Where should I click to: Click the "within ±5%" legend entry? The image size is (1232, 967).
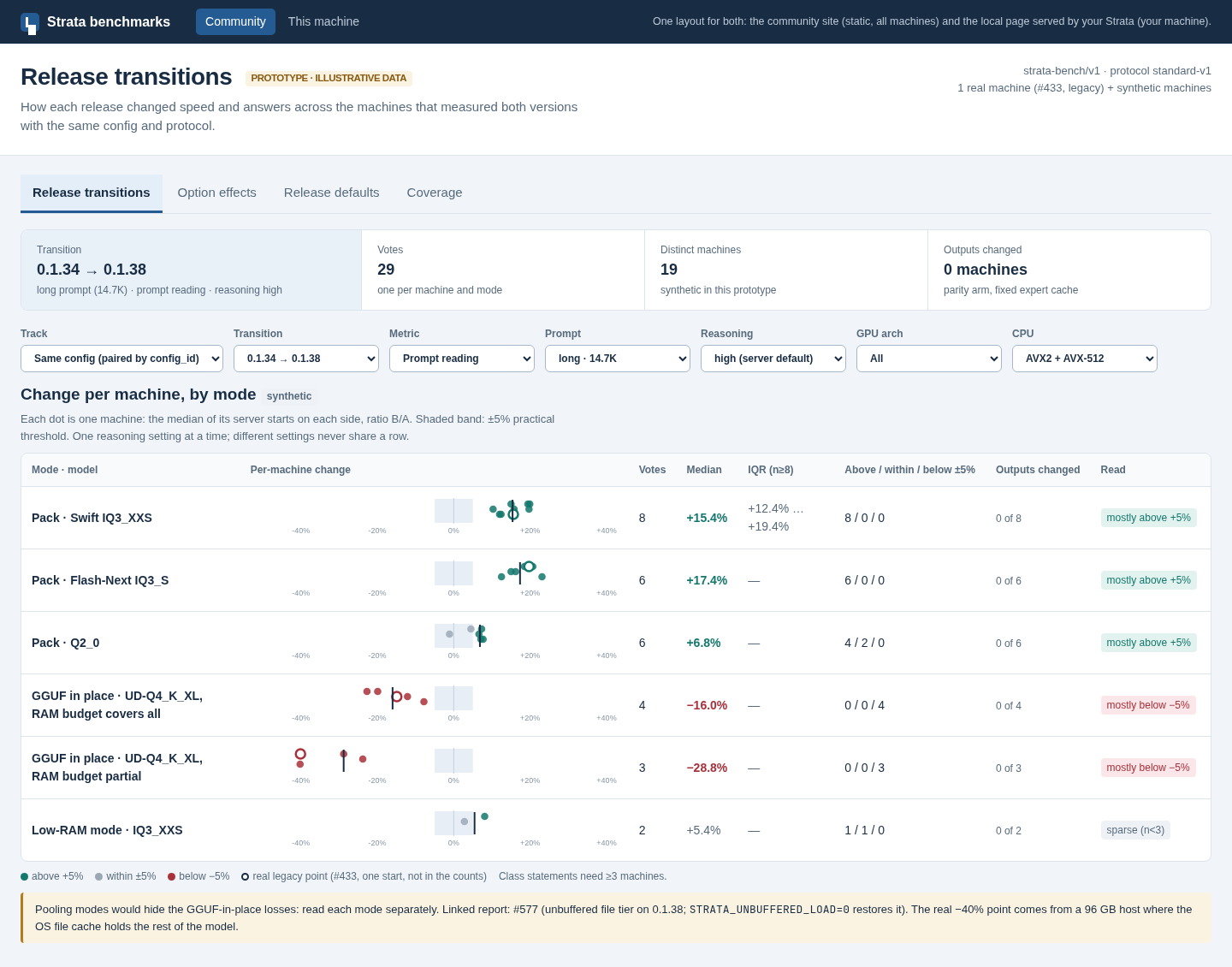tap(126, 876)
